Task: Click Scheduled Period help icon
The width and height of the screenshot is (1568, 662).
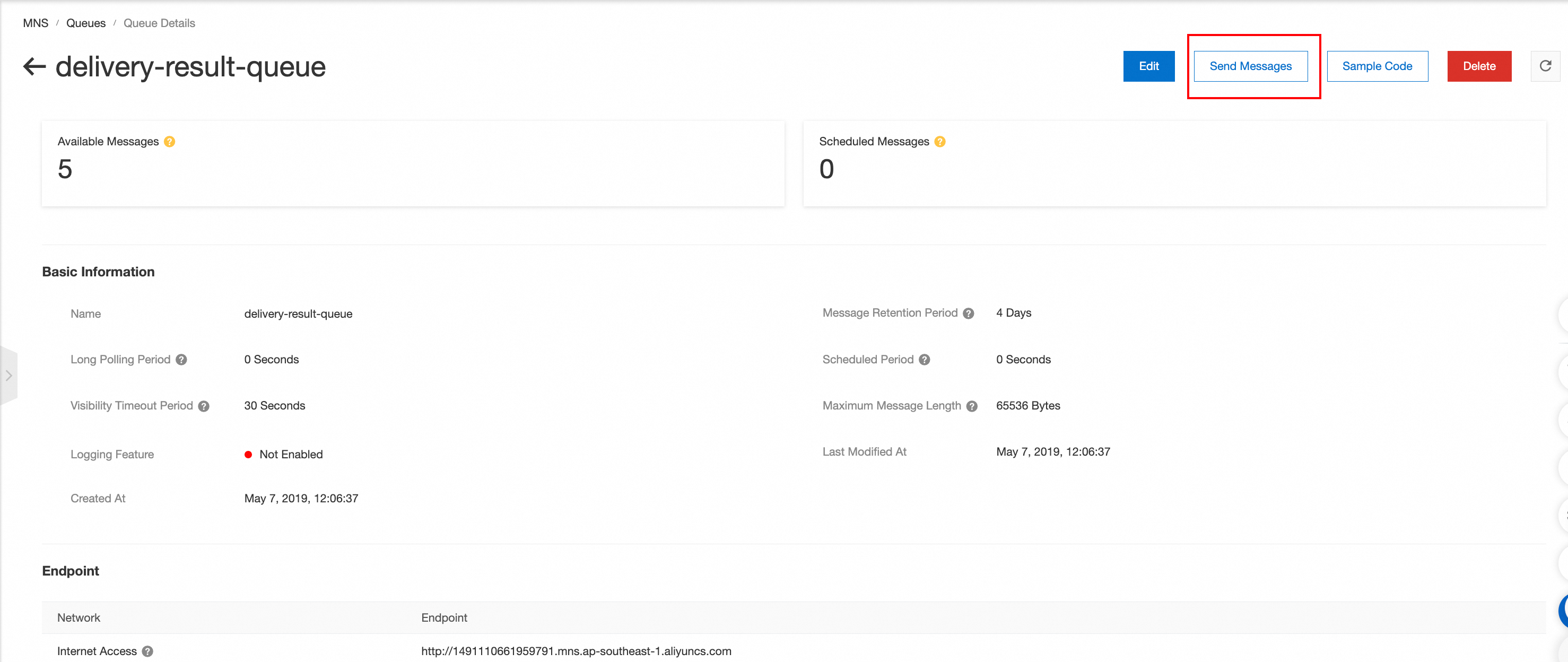Action: (924, 360)
